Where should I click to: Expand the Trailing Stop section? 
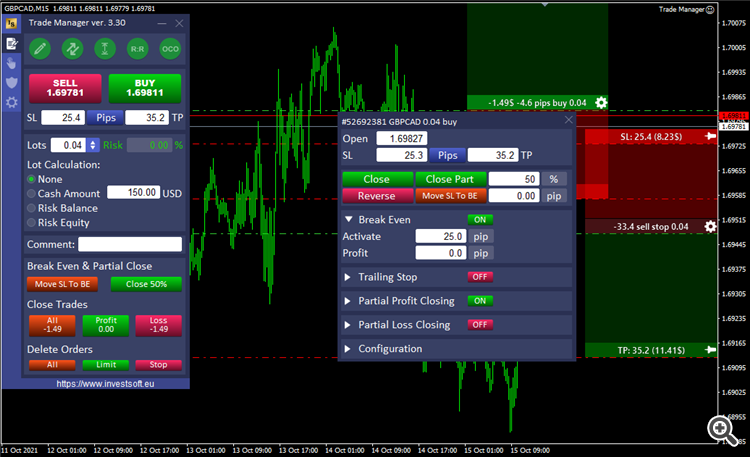(x=348, y=277)
